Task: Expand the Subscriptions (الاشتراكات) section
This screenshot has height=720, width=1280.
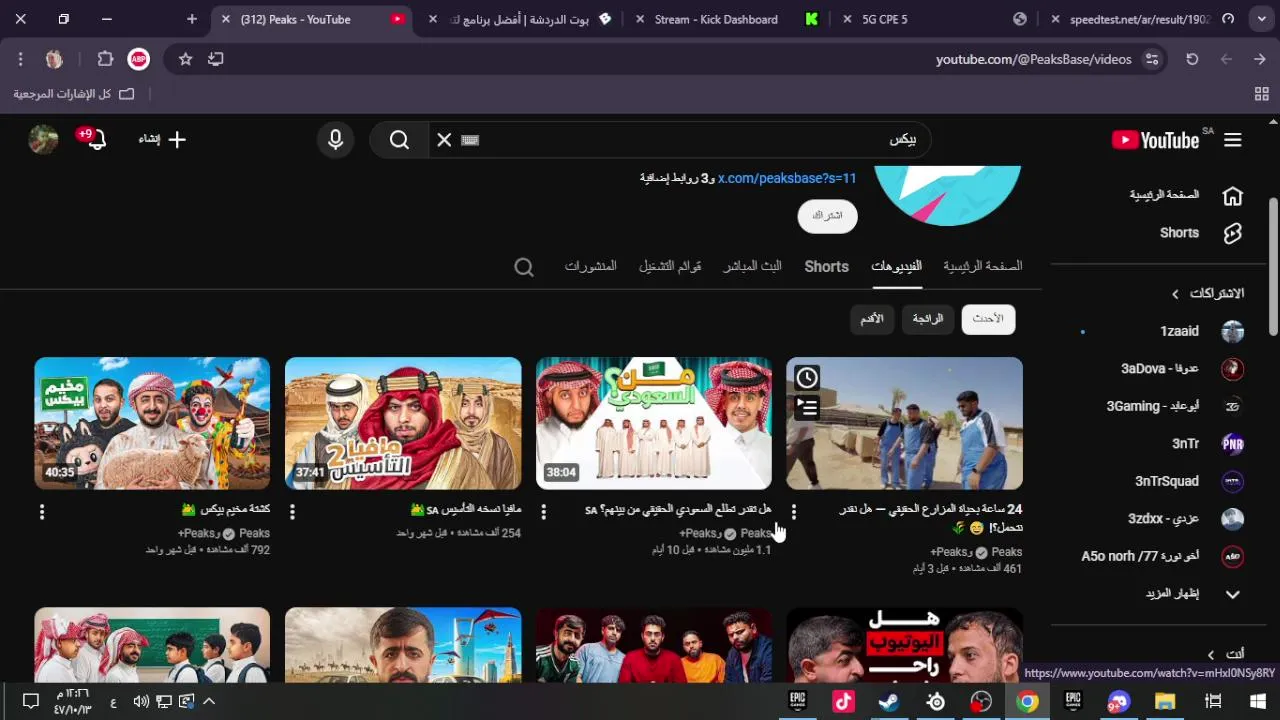Action: click(1210, 294)
